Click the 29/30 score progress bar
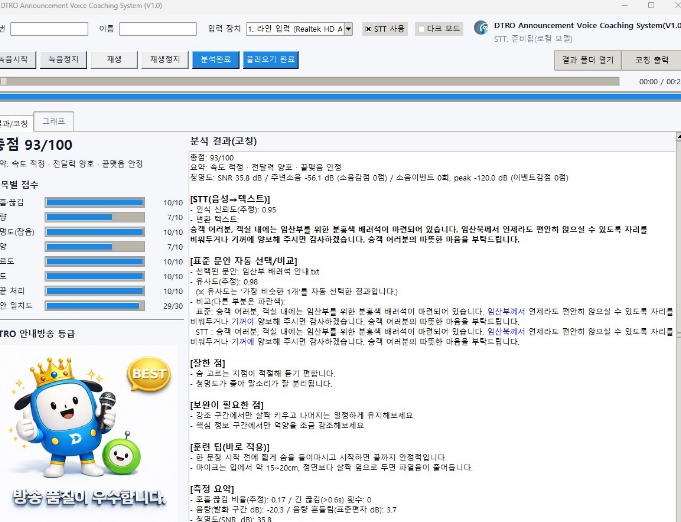Image resolution: width=681 pixels, height=522 pixels. [93, 305]
